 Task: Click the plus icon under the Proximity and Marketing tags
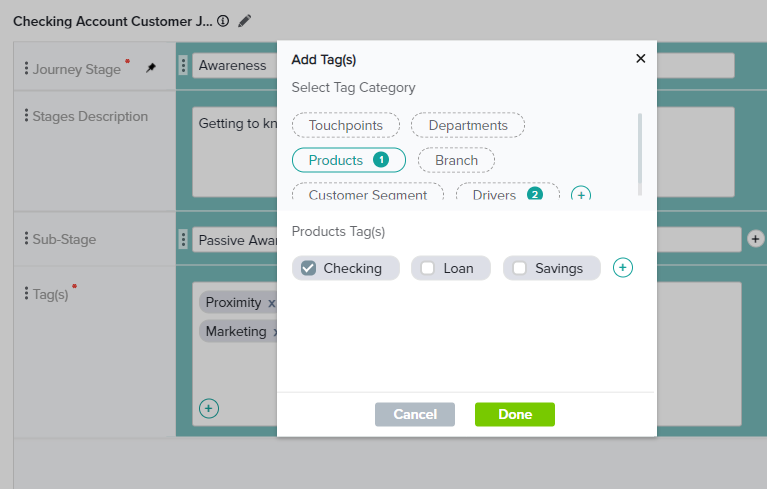pos(208,408)
